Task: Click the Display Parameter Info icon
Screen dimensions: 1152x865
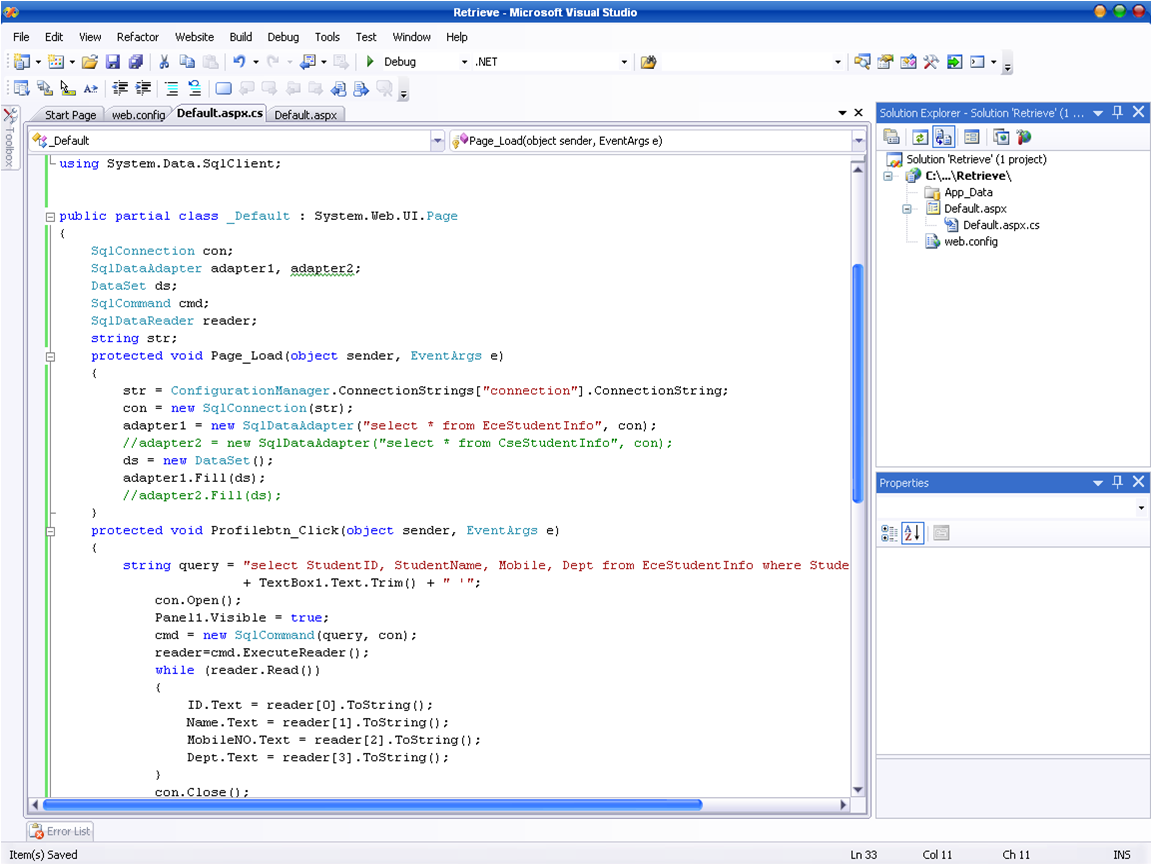Action: click(x=45, y=89)
